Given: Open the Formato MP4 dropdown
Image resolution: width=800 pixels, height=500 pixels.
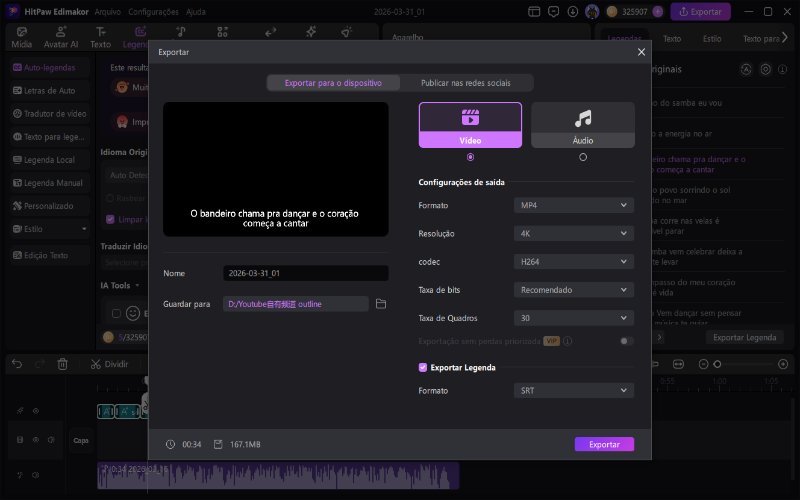Looking at the screenshot, I should pyautogui.click(x=574, y=205).
